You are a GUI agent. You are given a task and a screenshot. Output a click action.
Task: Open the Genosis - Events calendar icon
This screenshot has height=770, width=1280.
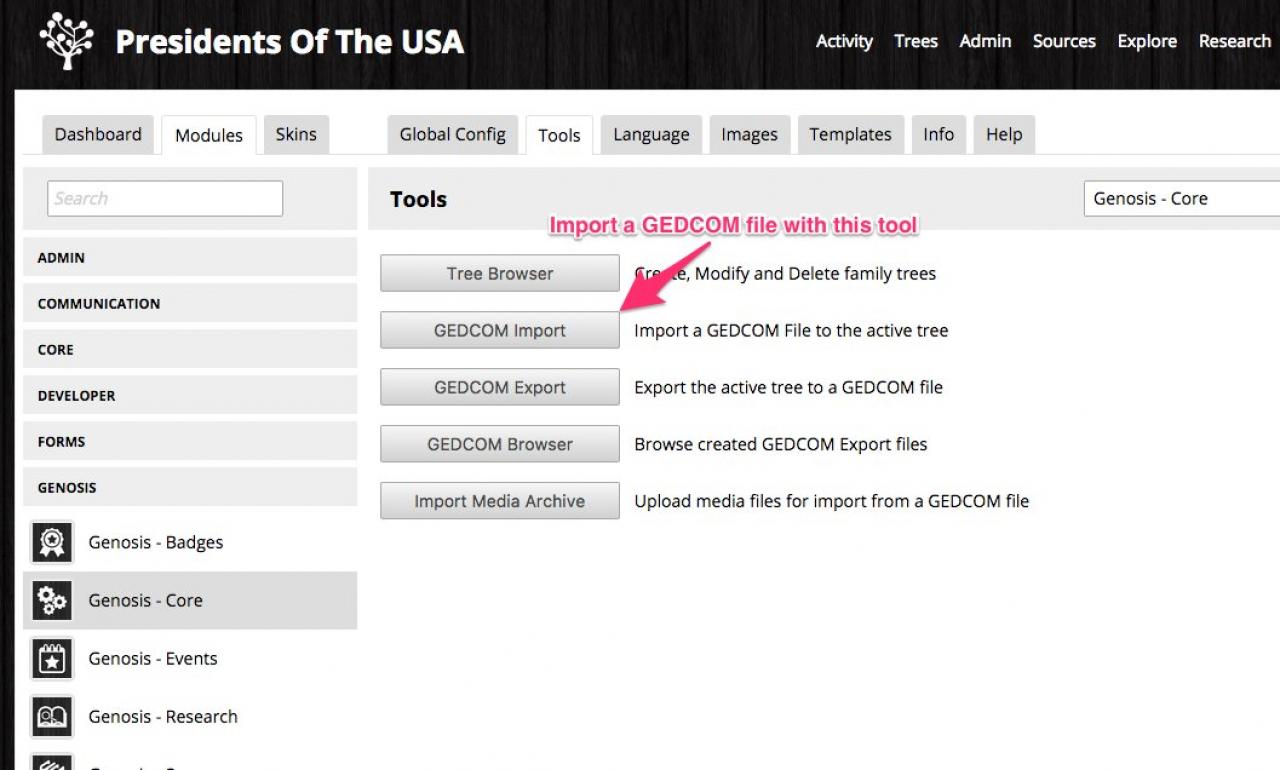tap(51, 659)
